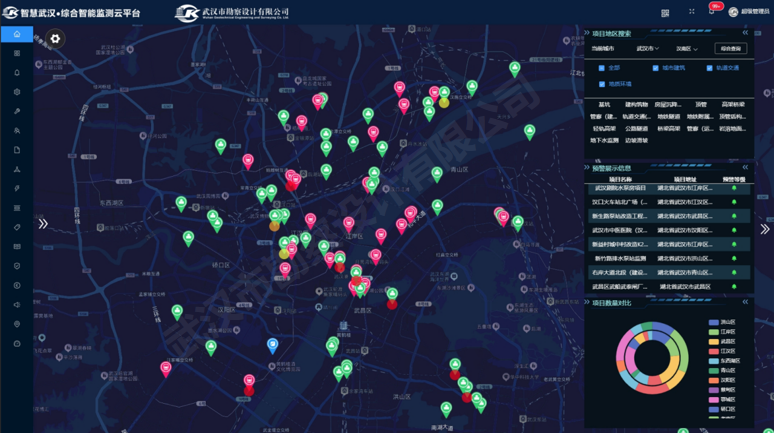Open the clock gauge sidebar icon

pyautogui.click(x=17, y=343)
